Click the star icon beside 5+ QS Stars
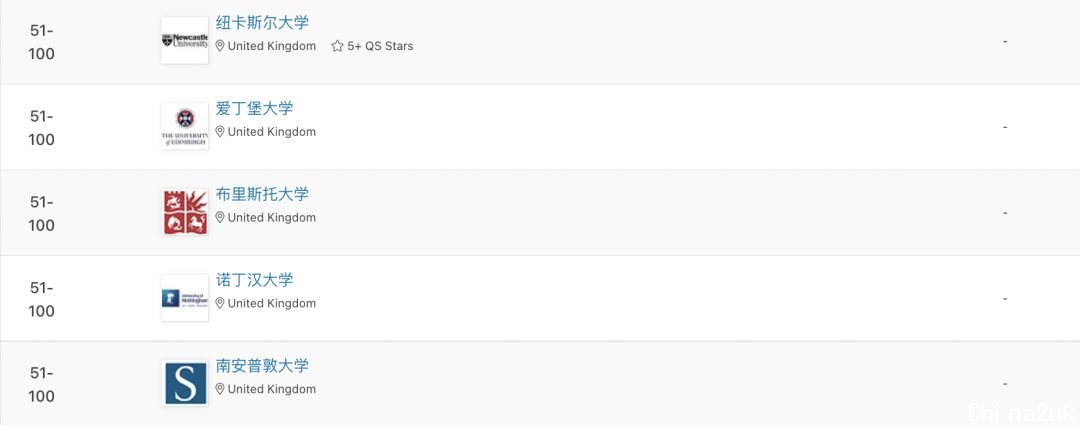The height and width of the screenshot is (425, 1080). click(337, 46)
